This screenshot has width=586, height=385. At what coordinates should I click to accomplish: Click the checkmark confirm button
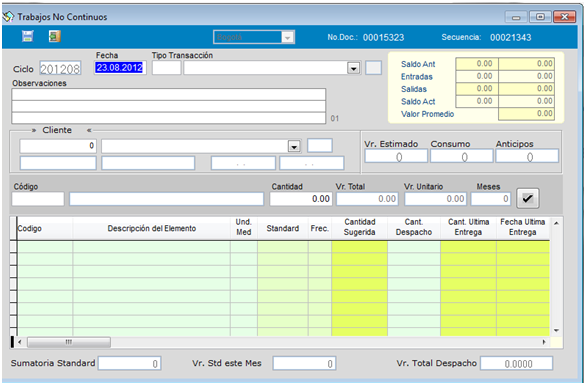[527, 198]
